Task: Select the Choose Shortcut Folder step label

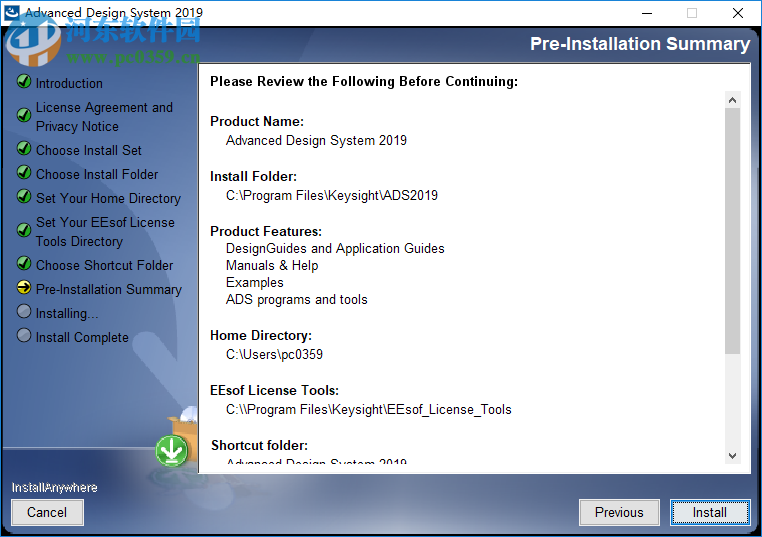Action: [104, 265]
